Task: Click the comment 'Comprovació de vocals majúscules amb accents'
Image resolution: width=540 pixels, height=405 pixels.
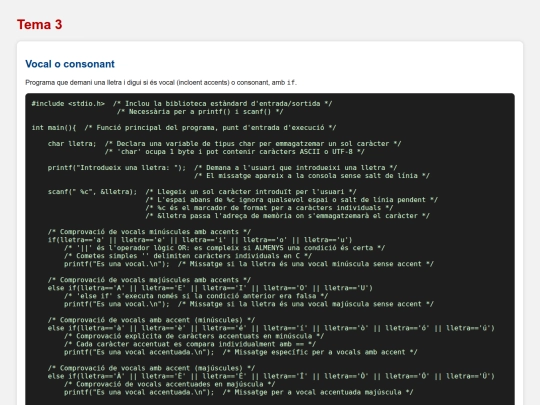Action: tap(149, 280)
